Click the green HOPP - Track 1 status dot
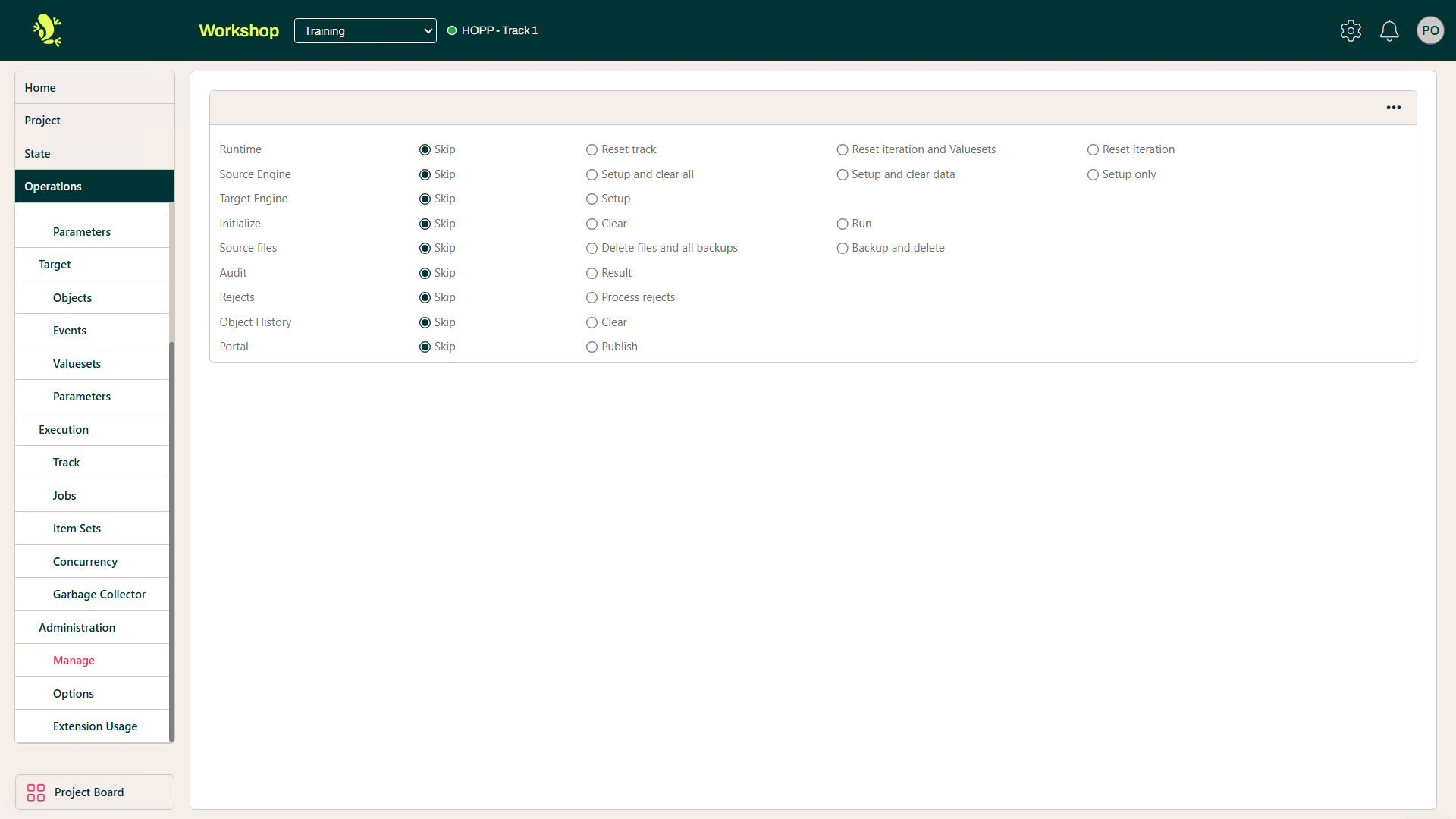1456x819 pixels. point(453,30)
